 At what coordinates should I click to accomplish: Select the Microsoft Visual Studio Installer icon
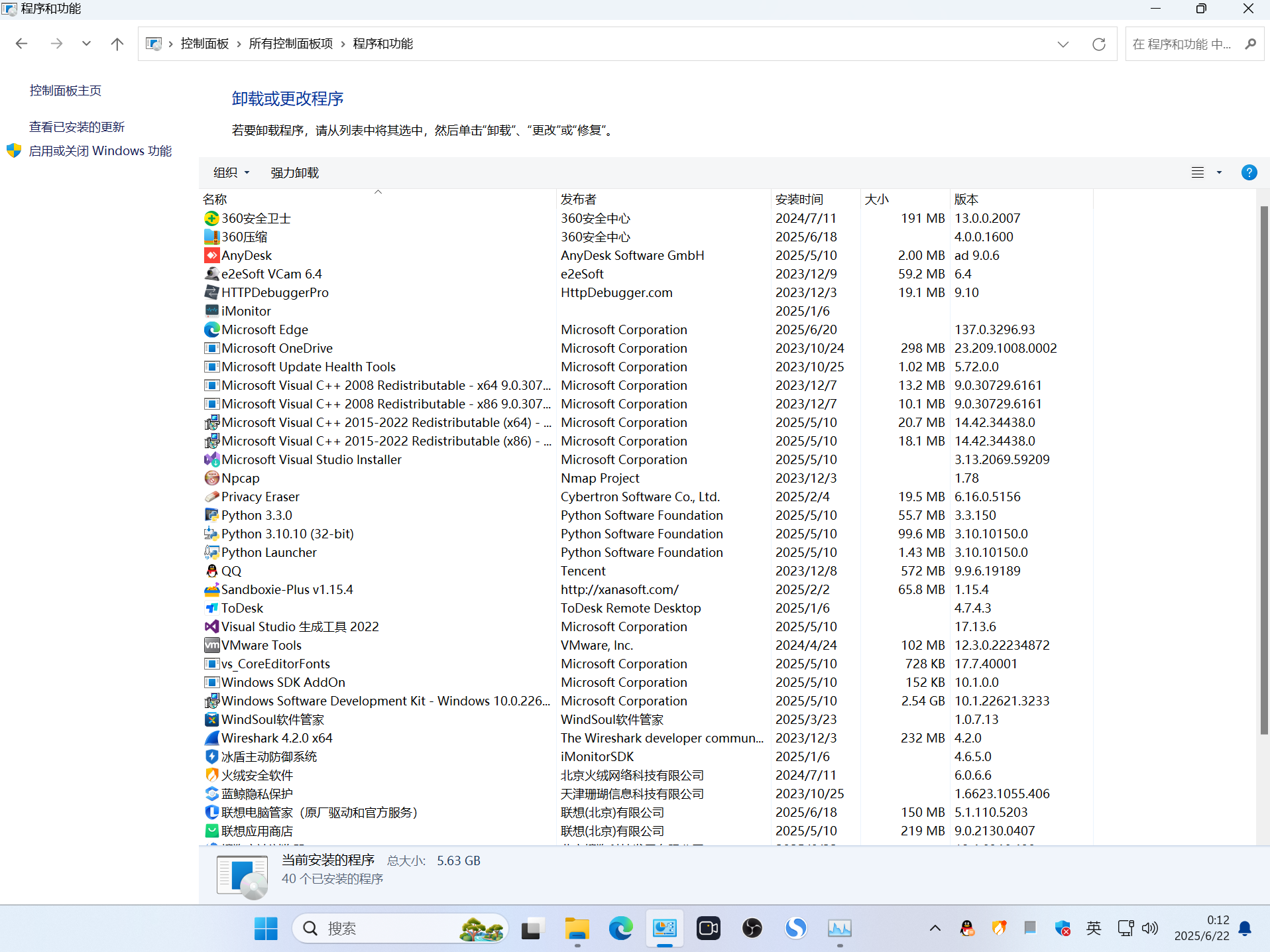tap(211, 459)
